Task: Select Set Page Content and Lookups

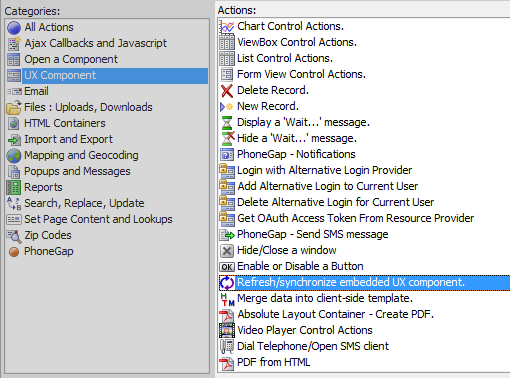Action: point(98,219)
